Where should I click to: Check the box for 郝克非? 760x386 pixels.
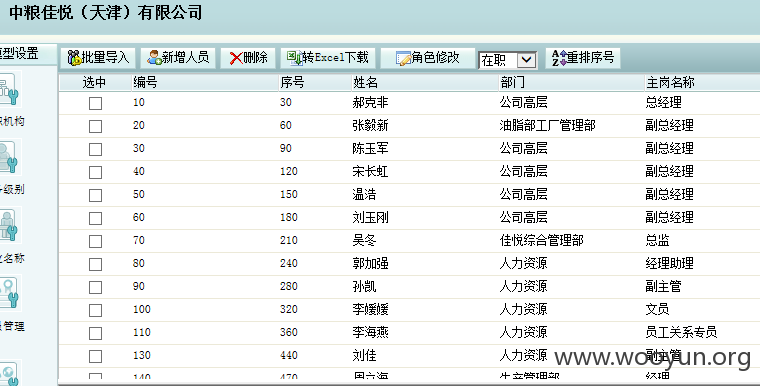(95, 103)
